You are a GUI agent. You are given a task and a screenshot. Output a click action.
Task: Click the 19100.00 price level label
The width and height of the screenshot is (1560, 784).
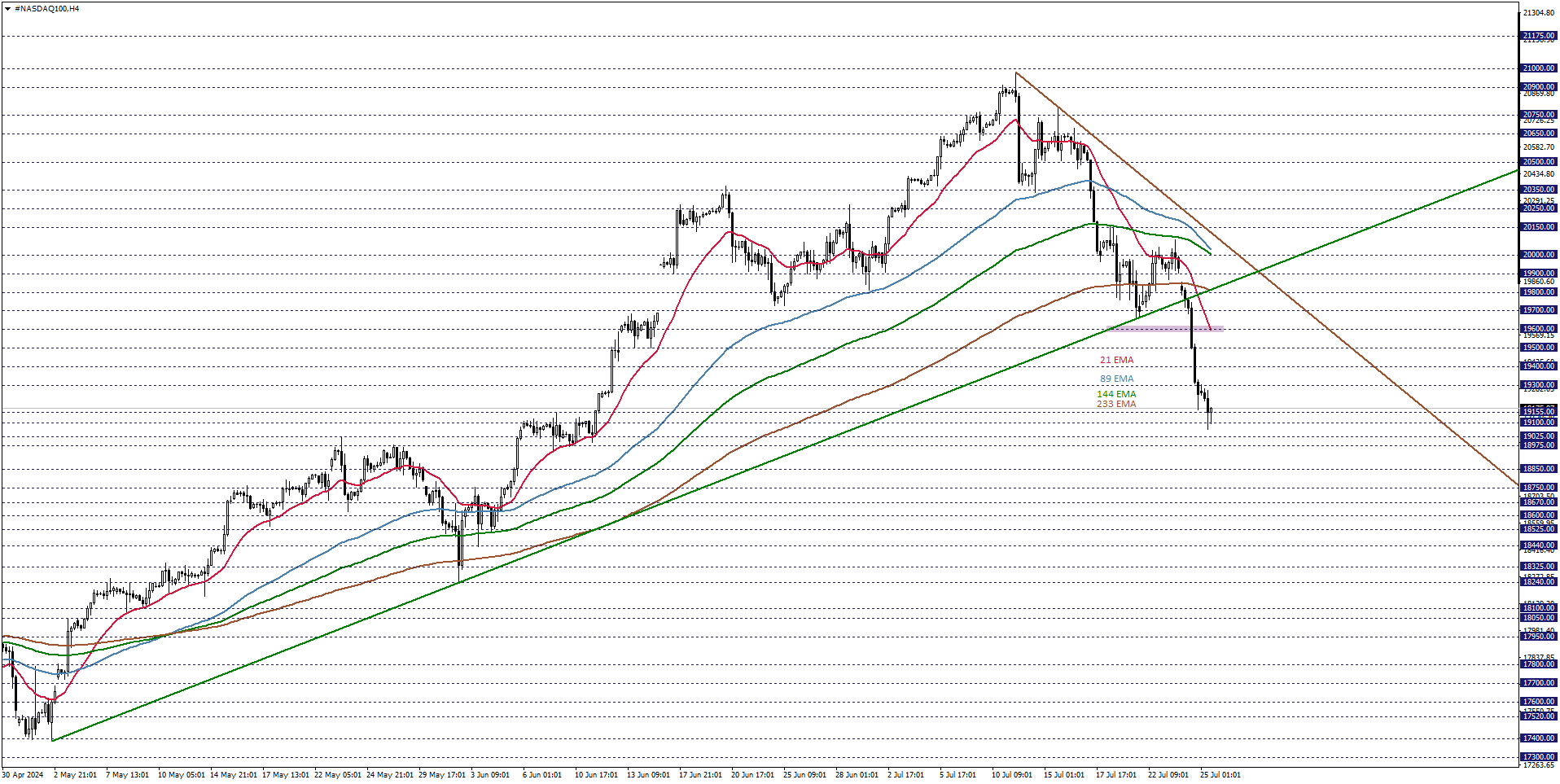[1539, 423]
